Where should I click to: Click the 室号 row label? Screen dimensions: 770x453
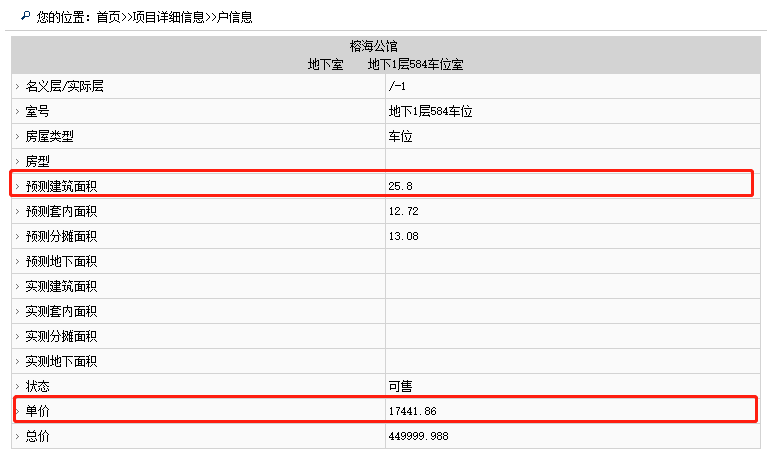(x=37, y=112)
